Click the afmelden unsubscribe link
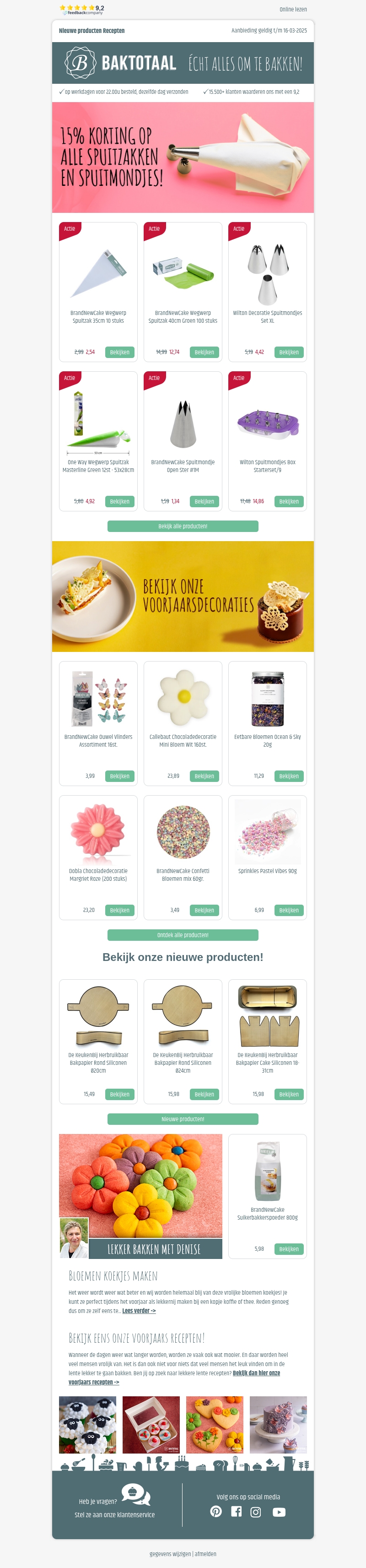366x1568 pixels. click(205, 1554)
